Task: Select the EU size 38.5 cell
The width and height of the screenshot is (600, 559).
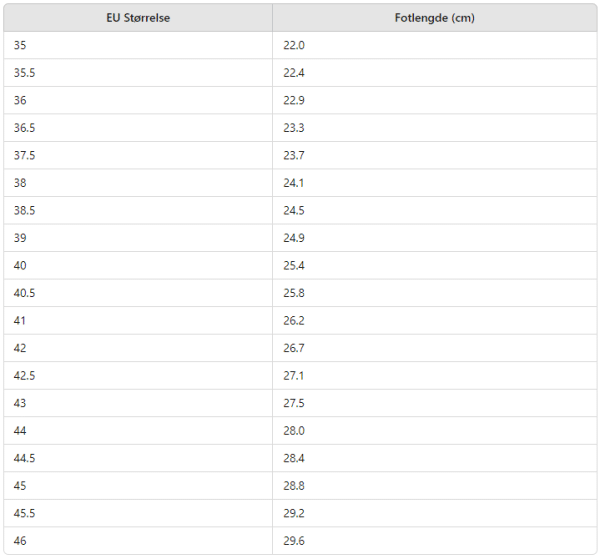Action: (25, 211)
